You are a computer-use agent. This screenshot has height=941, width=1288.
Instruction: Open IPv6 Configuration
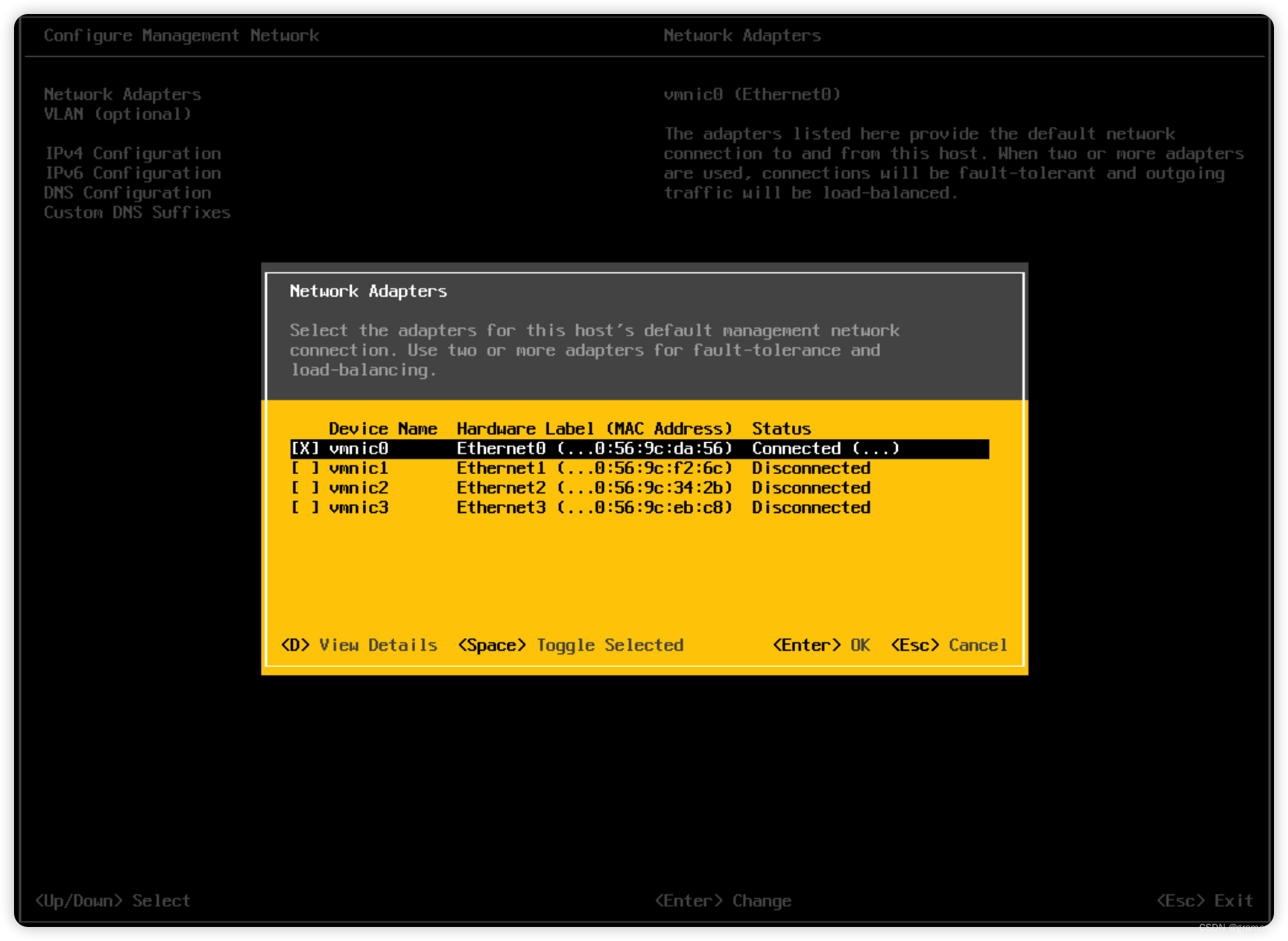tap(133, 173)
